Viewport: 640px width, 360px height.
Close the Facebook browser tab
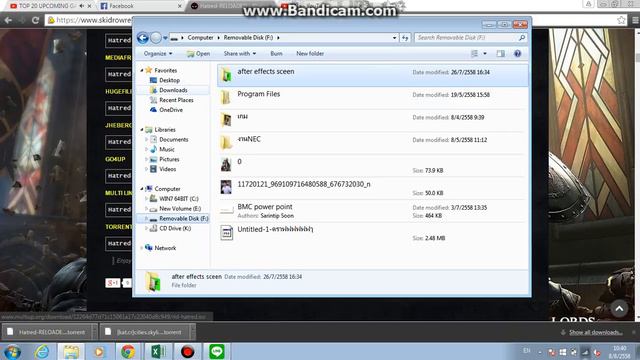pyautogui.click(x=180, y=6)
